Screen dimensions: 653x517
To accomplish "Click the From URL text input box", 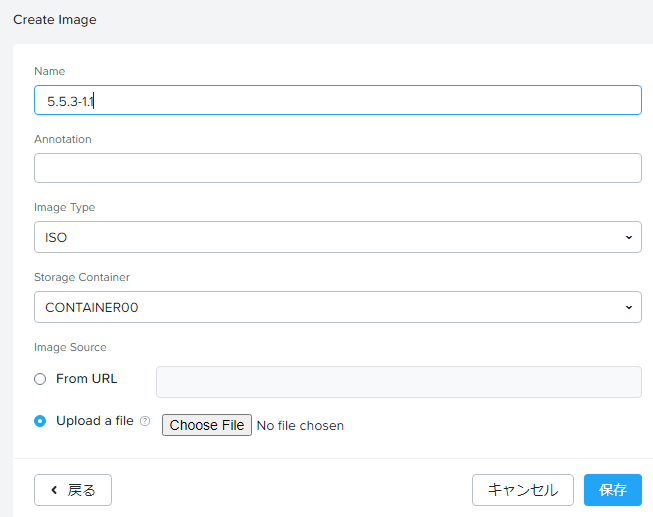I will 398,382.
